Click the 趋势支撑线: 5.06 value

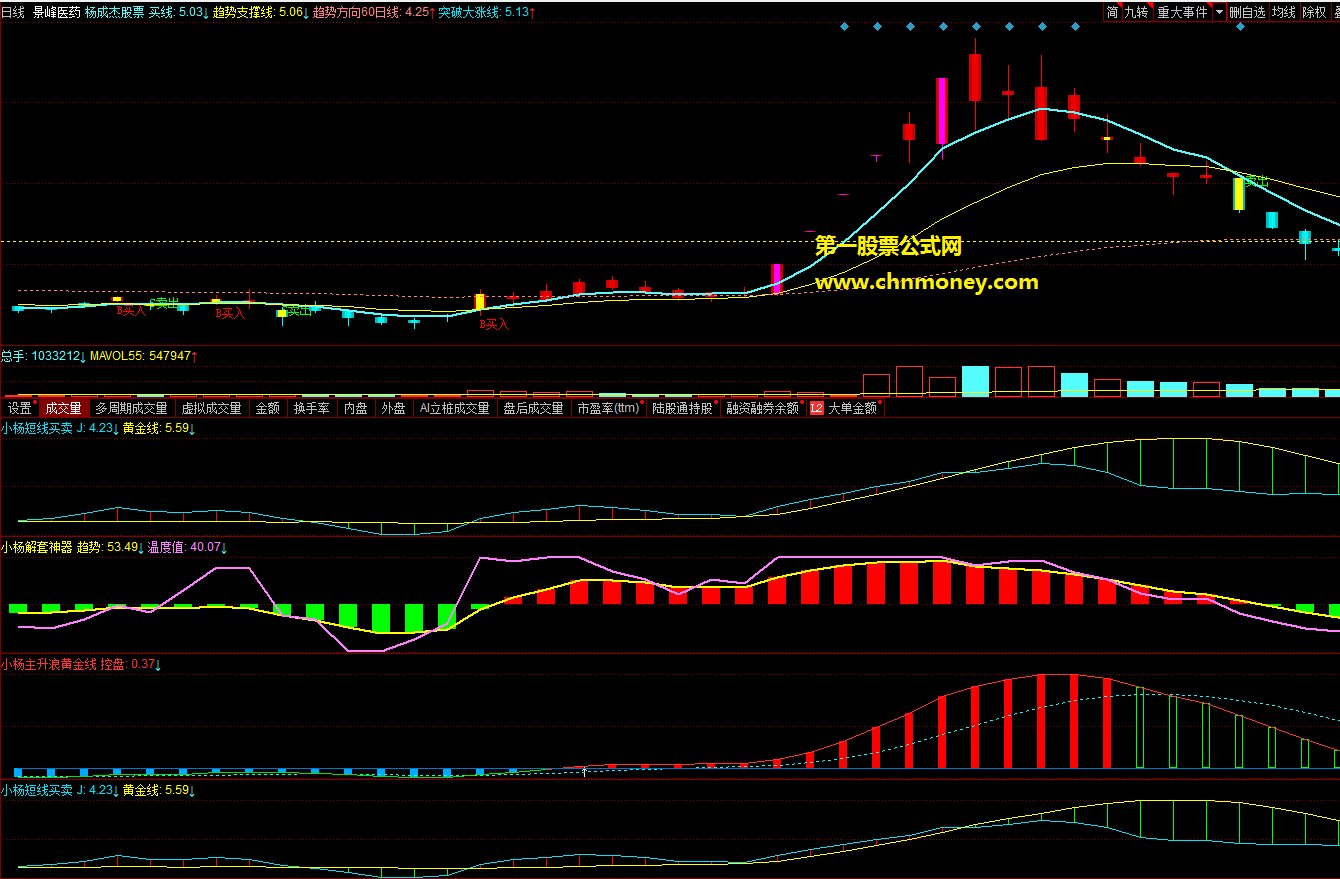[x=260, y=12]
